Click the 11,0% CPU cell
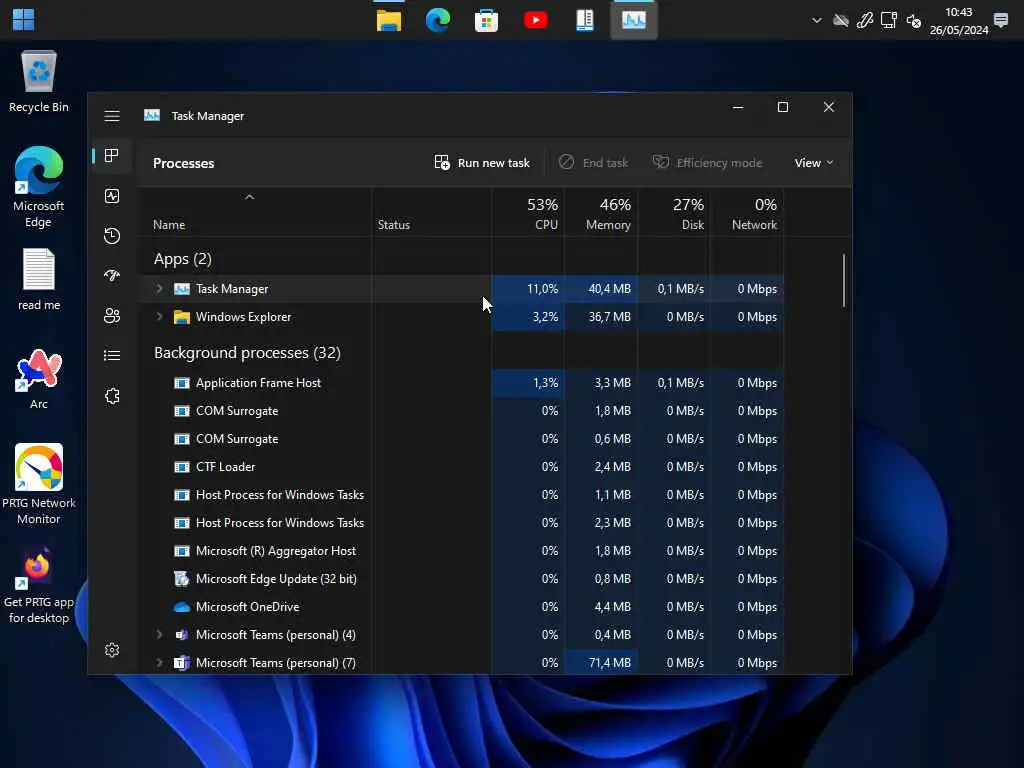 click(528, 289)
